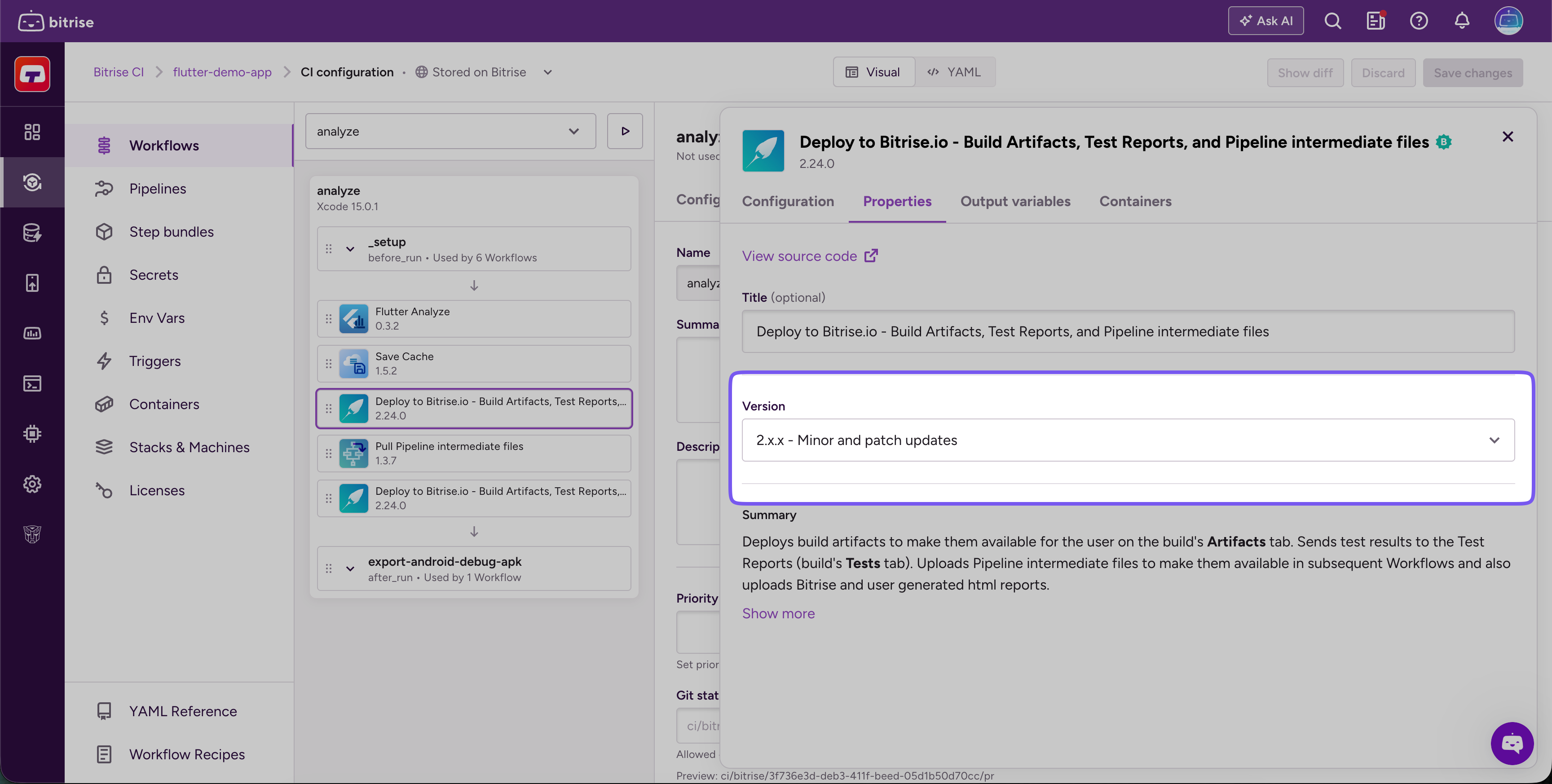Close the step properties panel
The image size is (1552, 784).
pos(1508,137)
